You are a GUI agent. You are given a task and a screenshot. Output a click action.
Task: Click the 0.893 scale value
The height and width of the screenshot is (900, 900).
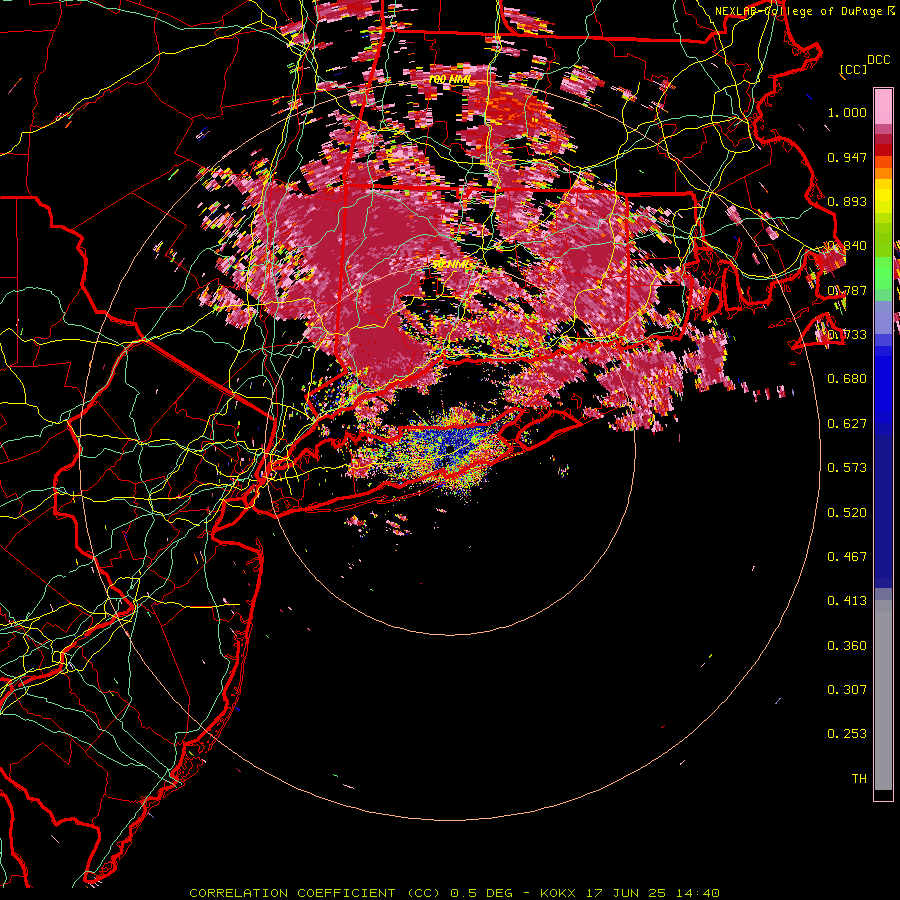[847, 201]
